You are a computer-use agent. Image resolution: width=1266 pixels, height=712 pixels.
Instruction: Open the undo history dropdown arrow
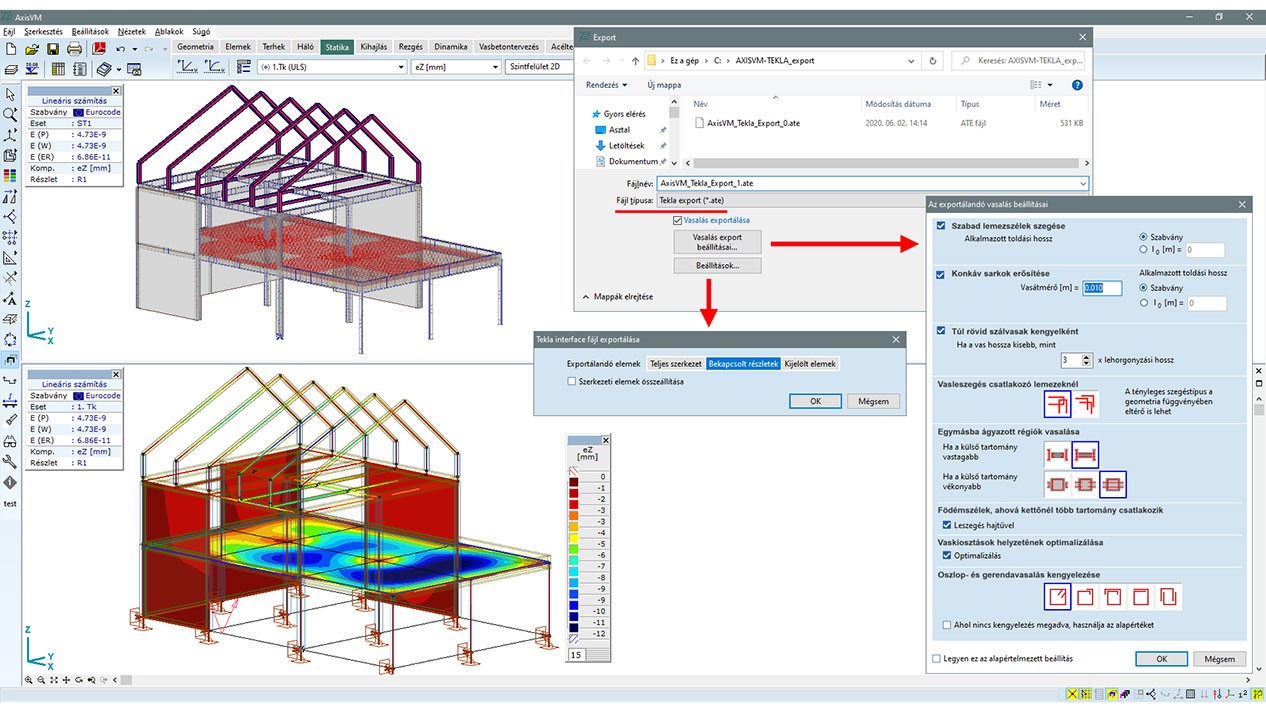[x=133, y=48]
